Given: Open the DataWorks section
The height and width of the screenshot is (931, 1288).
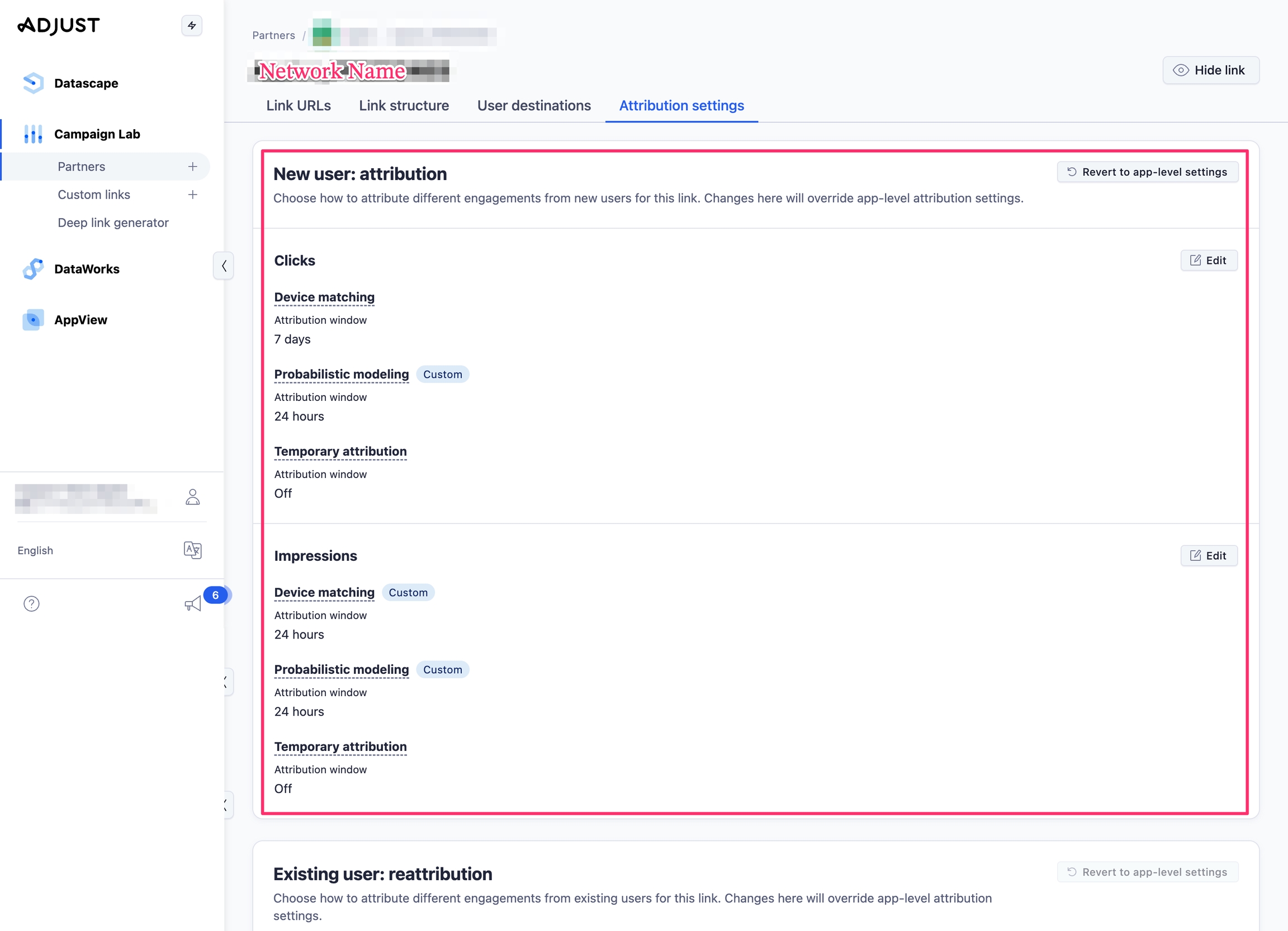Looking at the screenshot, I should point(86,270).
